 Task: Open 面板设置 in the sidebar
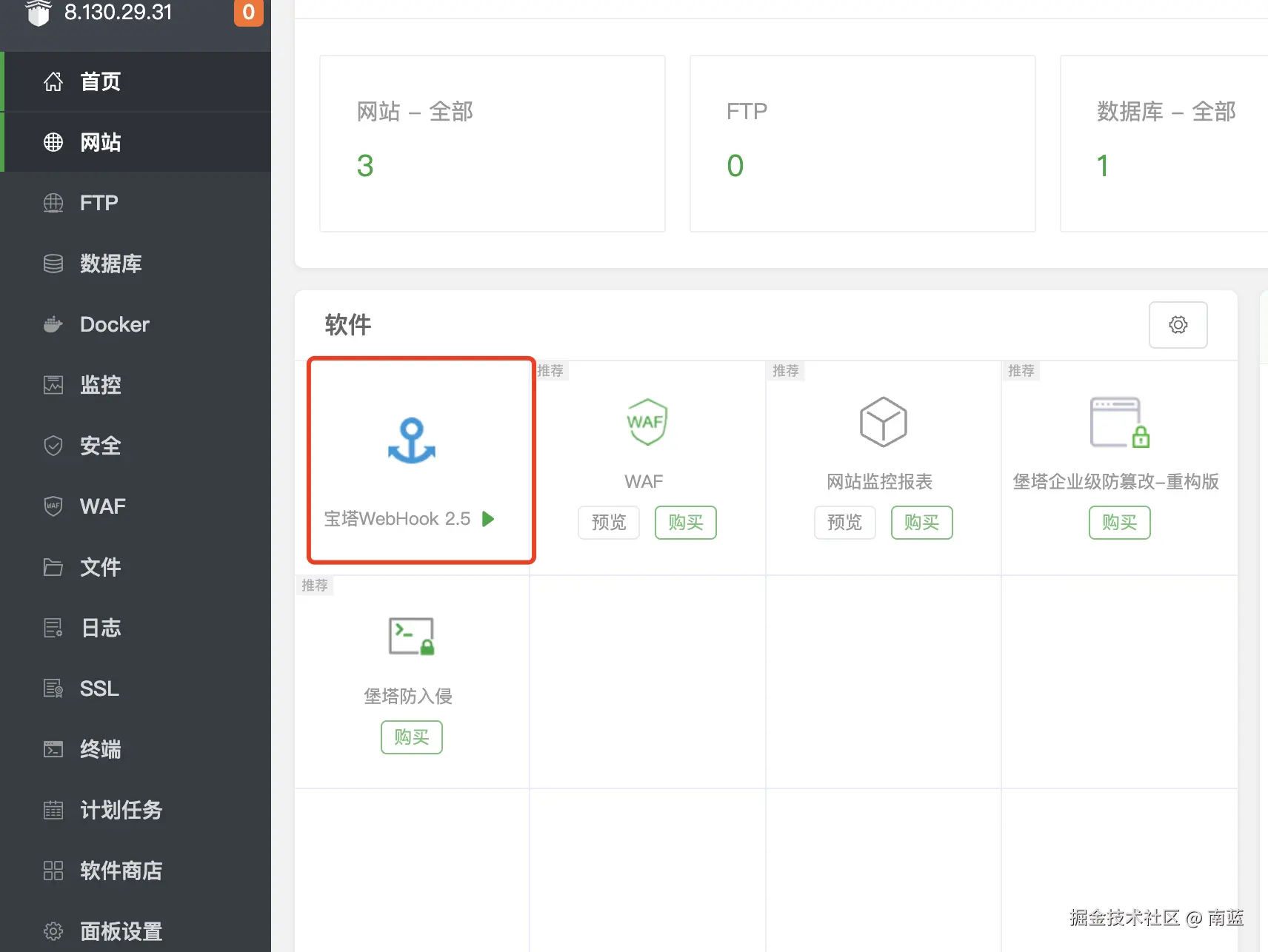click(136, 931)
